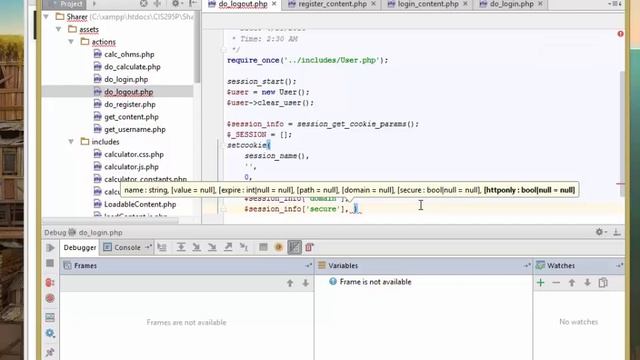Hide the Watches pane
The width and height of the screenshot is (640, 360).
coord(620,266)
